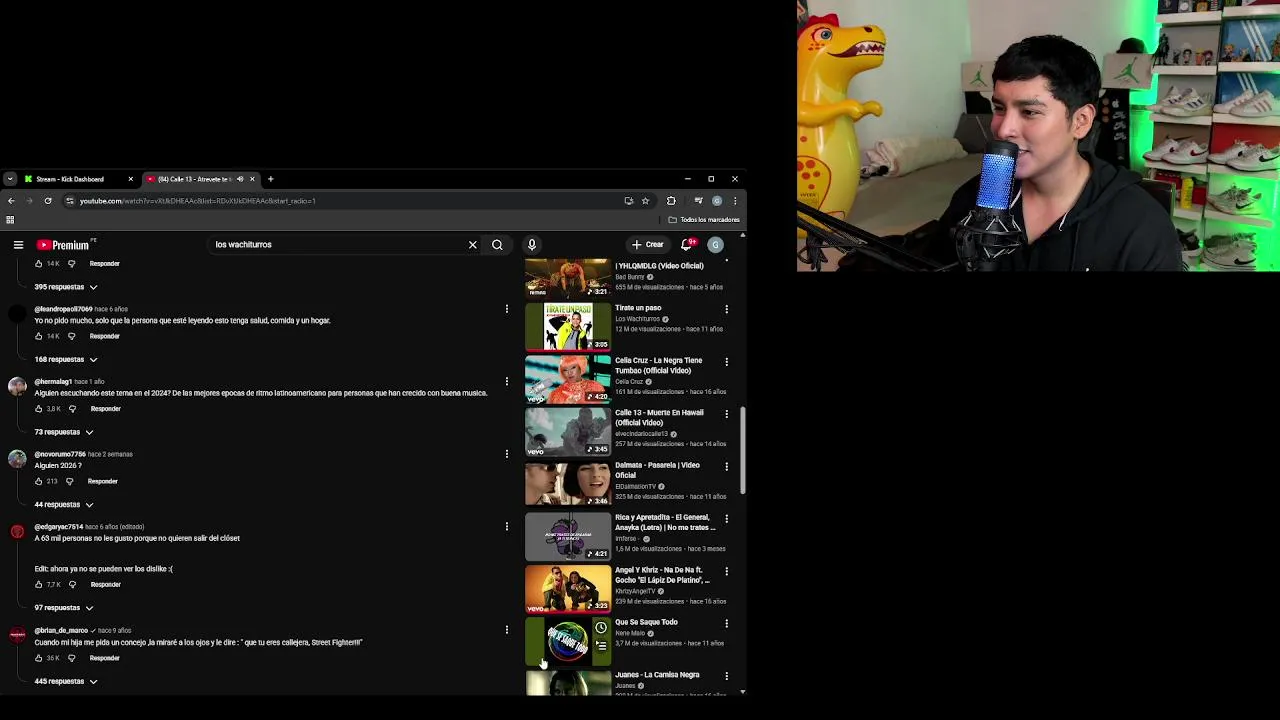1280x720 pixels.
Task: Click the 'Rica y Apretadita' video thumbnail
Action: click(x=568, y=536)
